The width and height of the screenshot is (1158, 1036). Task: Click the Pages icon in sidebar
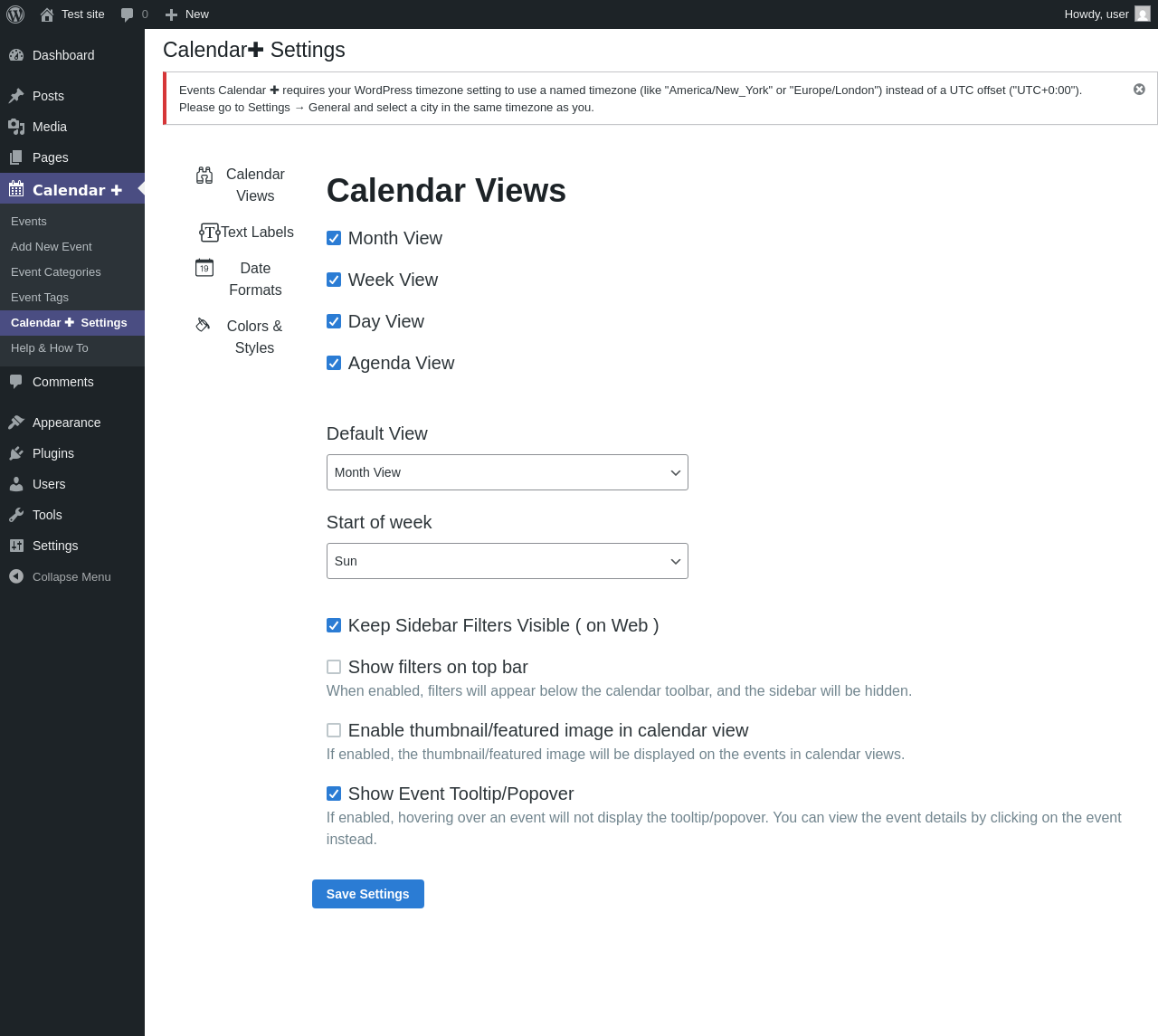click(16, 157)
